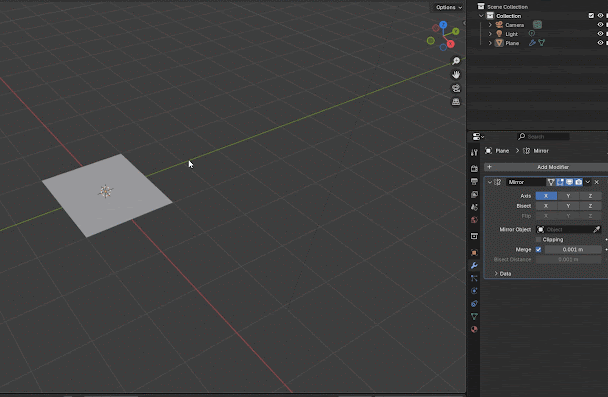The image size is (608, 397).
Task: Click the properties Search field
Action: [x=543, y=136]
